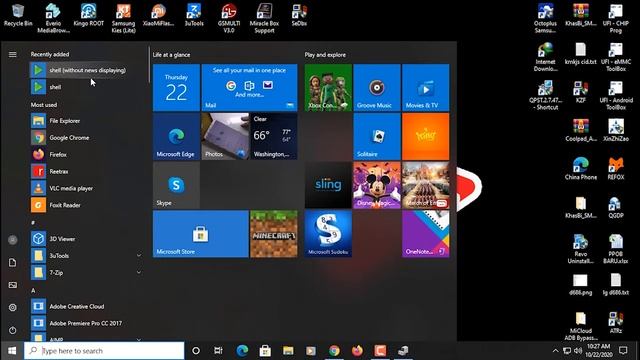Image resolution: width=640 pixels, height=360 pixels.
Task: Open Task View on taskbar
Action: [218, 351]
